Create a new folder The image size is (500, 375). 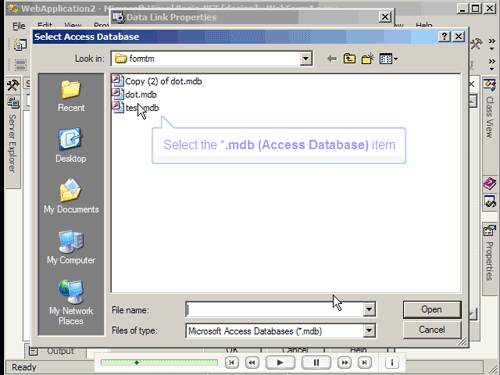(x=368, y=59)
